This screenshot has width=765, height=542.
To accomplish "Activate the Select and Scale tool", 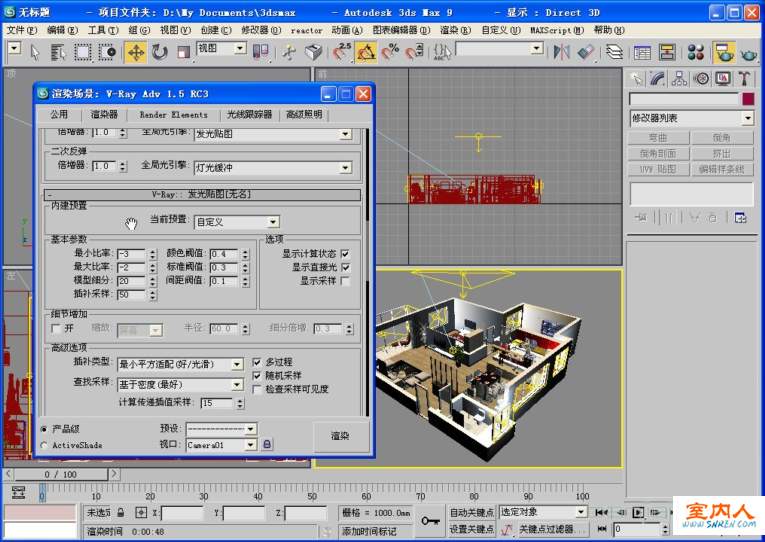I will [x=183, y=52].
